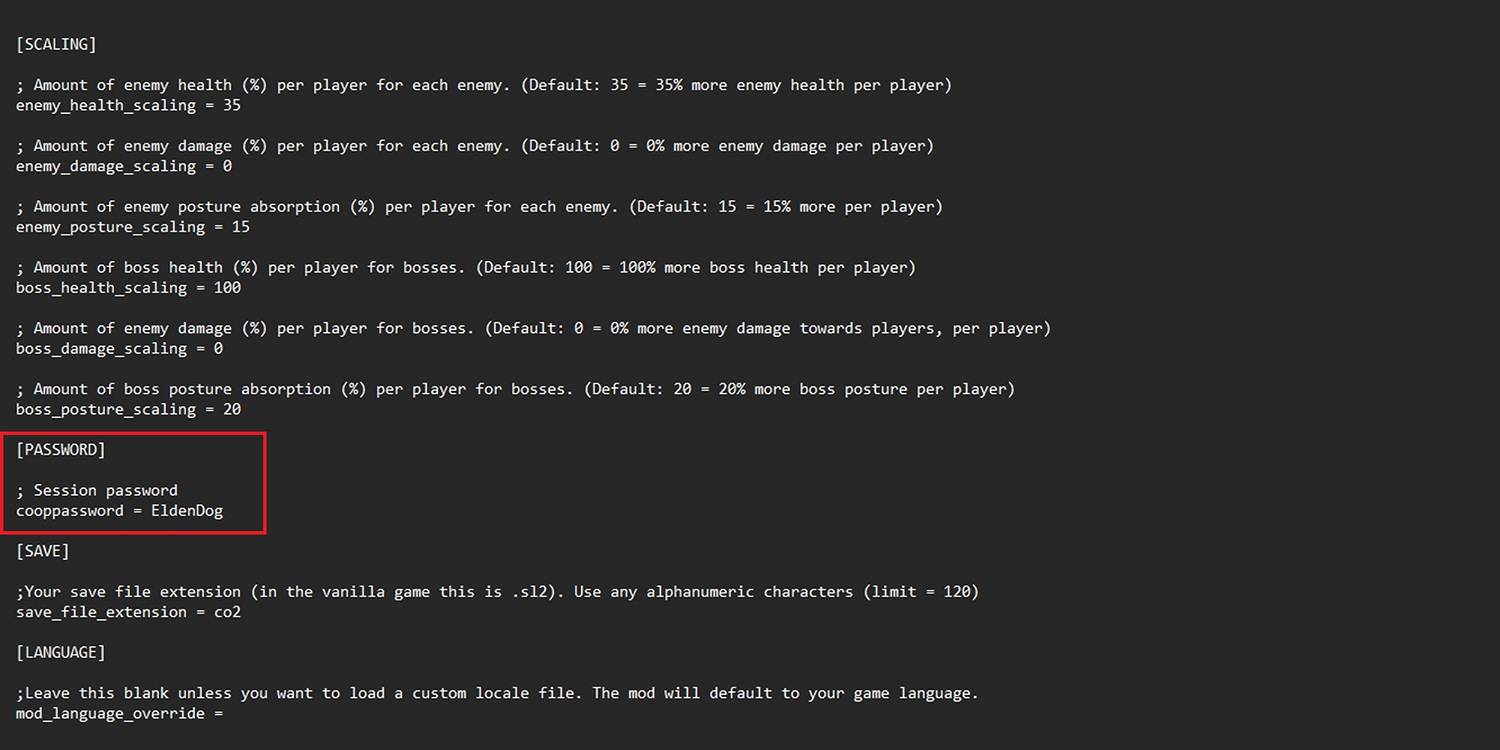
Task: Click the "; Session password" comment
Action: tap(97, 490)
